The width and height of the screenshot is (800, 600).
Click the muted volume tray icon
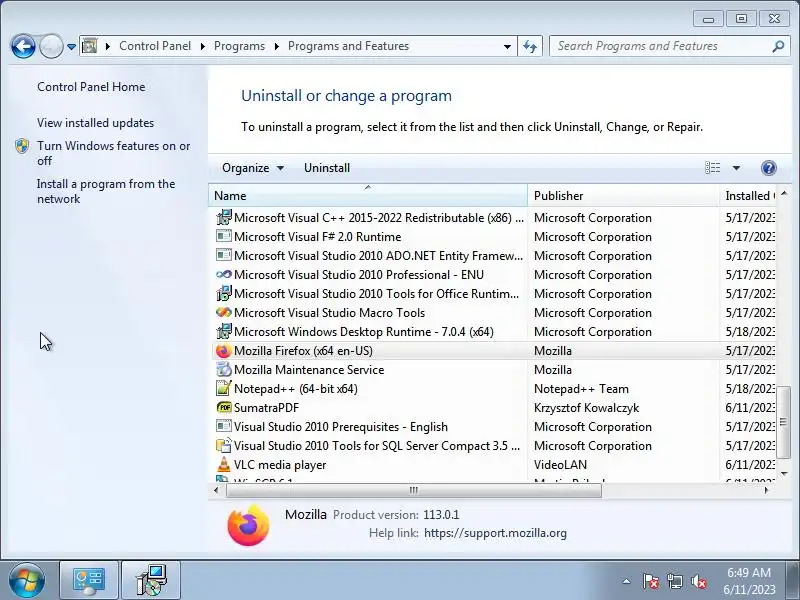698,581
